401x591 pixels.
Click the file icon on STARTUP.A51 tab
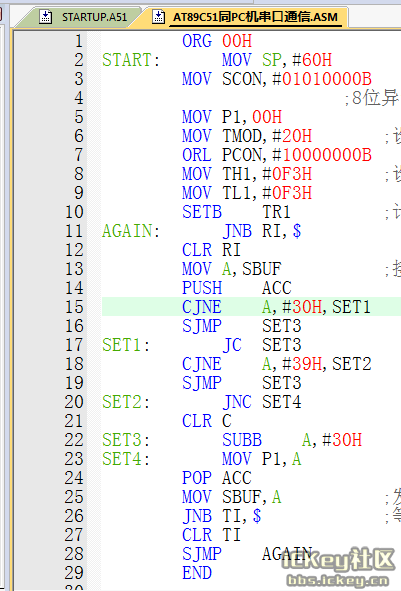click(x=46, y=17)
